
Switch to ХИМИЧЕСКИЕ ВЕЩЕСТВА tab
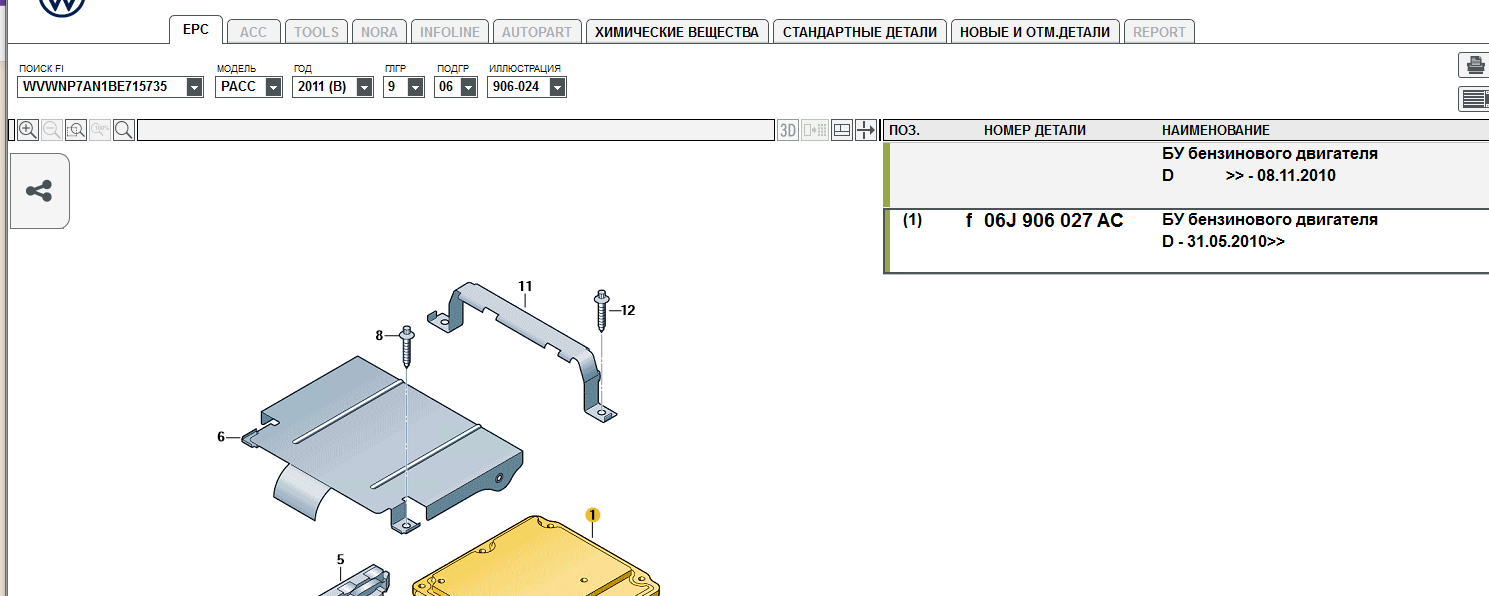(677, 32)
